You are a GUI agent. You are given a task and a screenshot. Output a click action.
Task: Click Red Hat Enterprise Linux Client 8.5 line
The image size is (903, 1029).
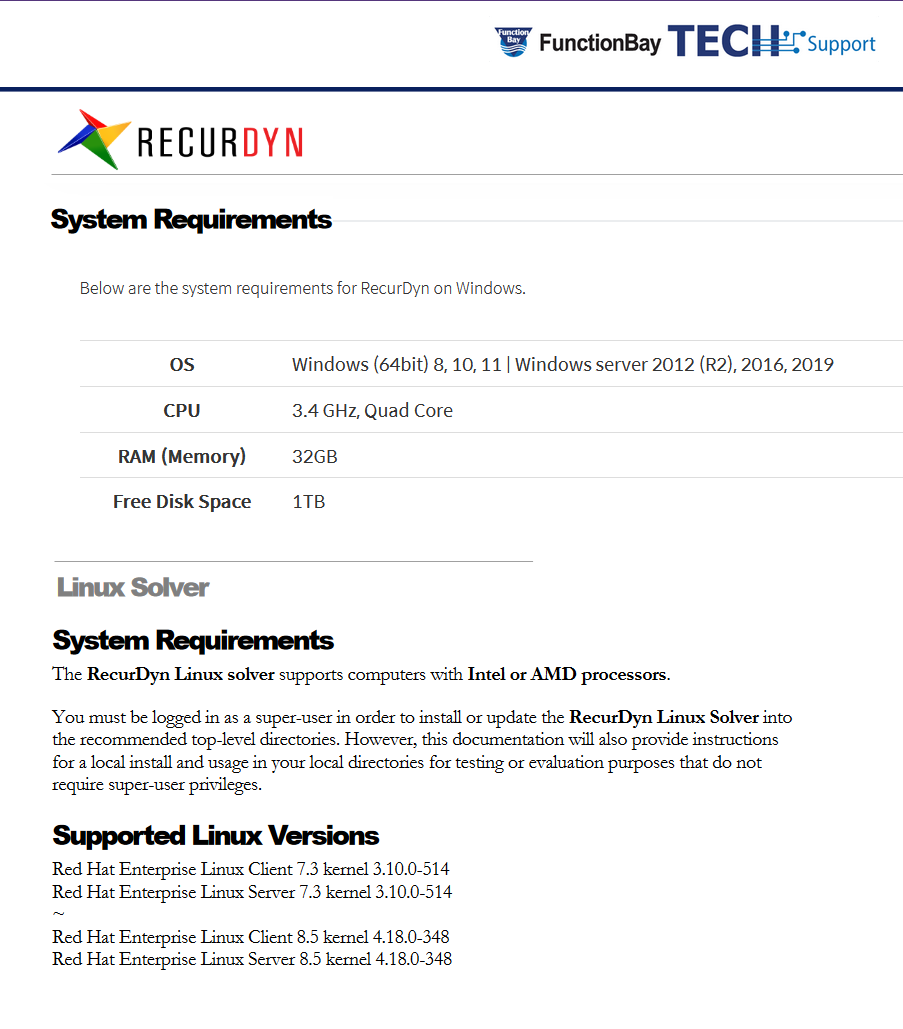[251, 936]
